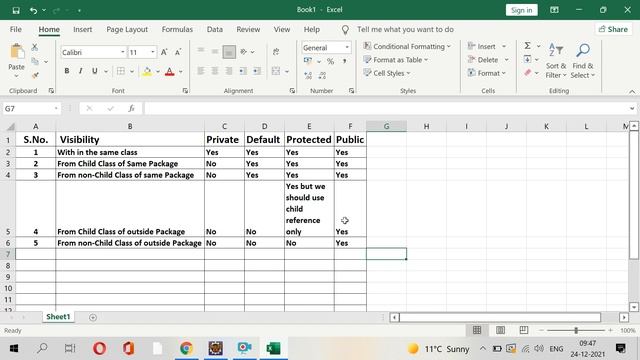Apply comma style format
The height and width of the screenshot is (360, 640).
coord(344,62)
